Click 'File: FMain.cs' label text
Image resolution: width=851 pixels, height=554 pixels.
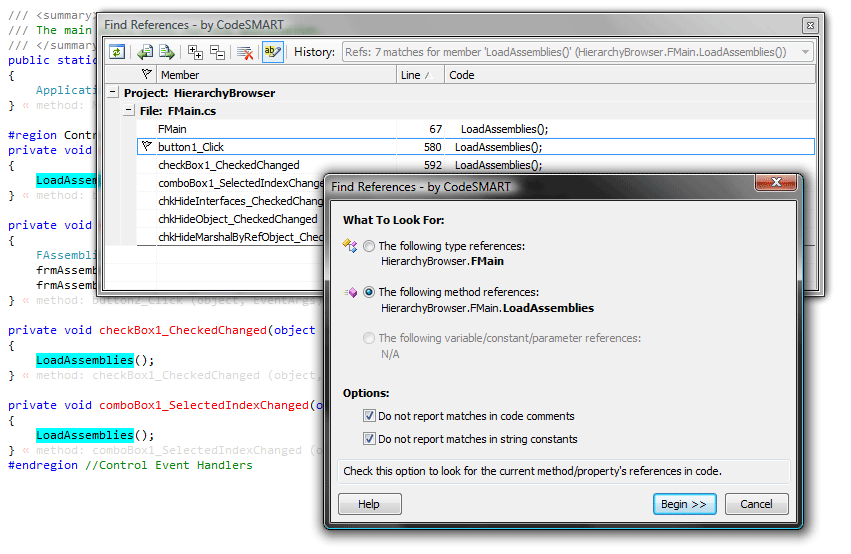(177, 111)
